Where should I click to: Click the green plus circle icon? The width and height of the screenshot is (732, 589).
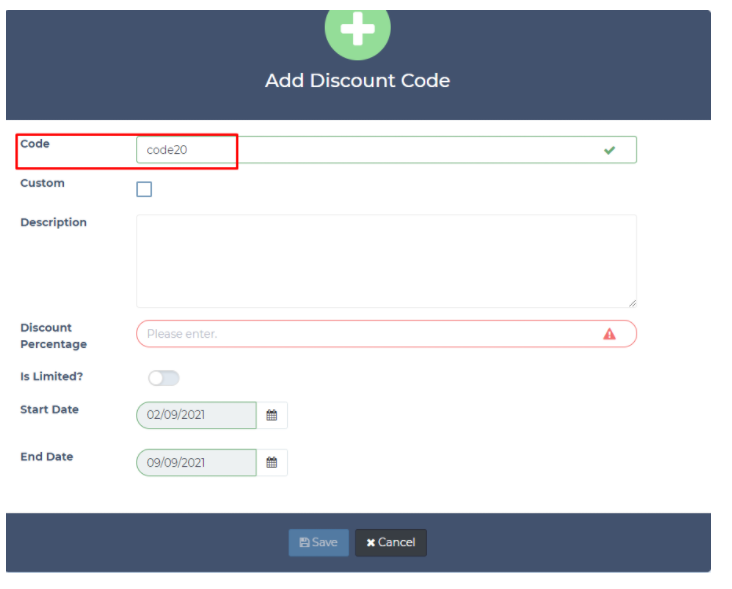357,30
